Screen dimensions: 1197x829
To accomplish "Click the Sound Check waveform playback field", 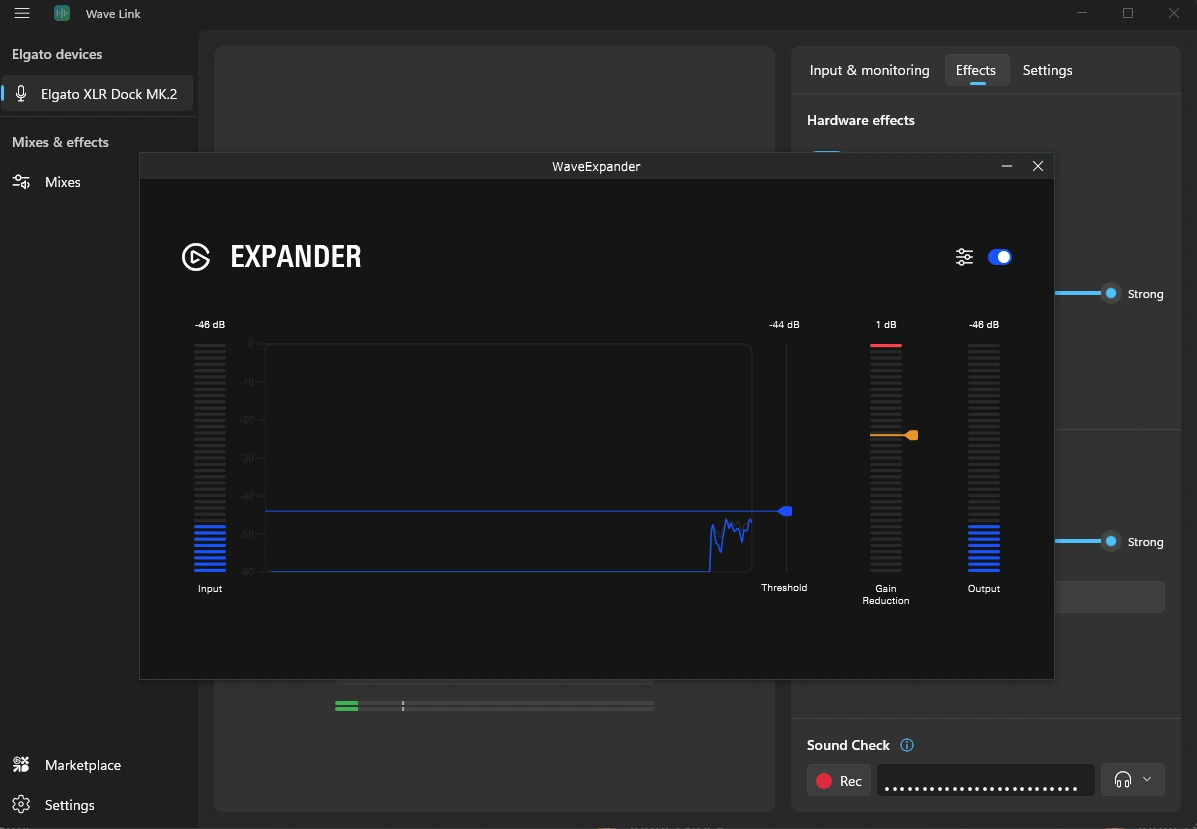I will (985, 780).
